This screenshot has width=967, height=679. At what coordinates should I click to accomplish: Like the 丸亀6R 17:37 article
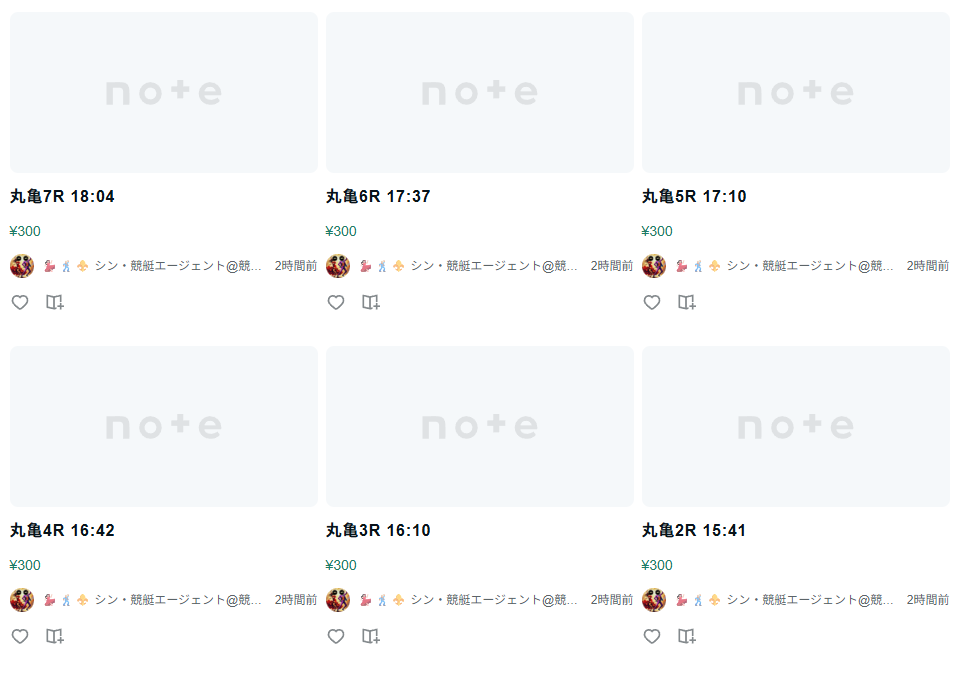tap(336, 302)
